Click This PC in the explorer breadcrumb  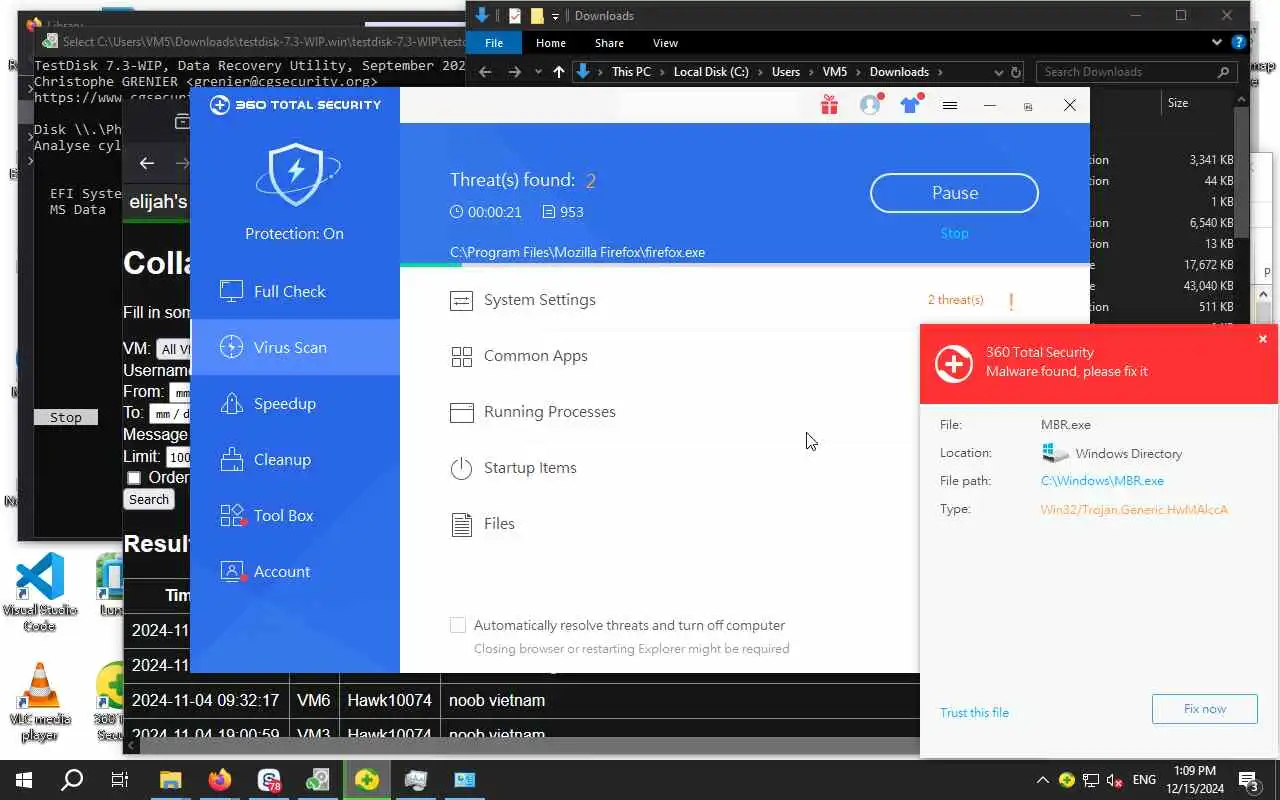631,72
